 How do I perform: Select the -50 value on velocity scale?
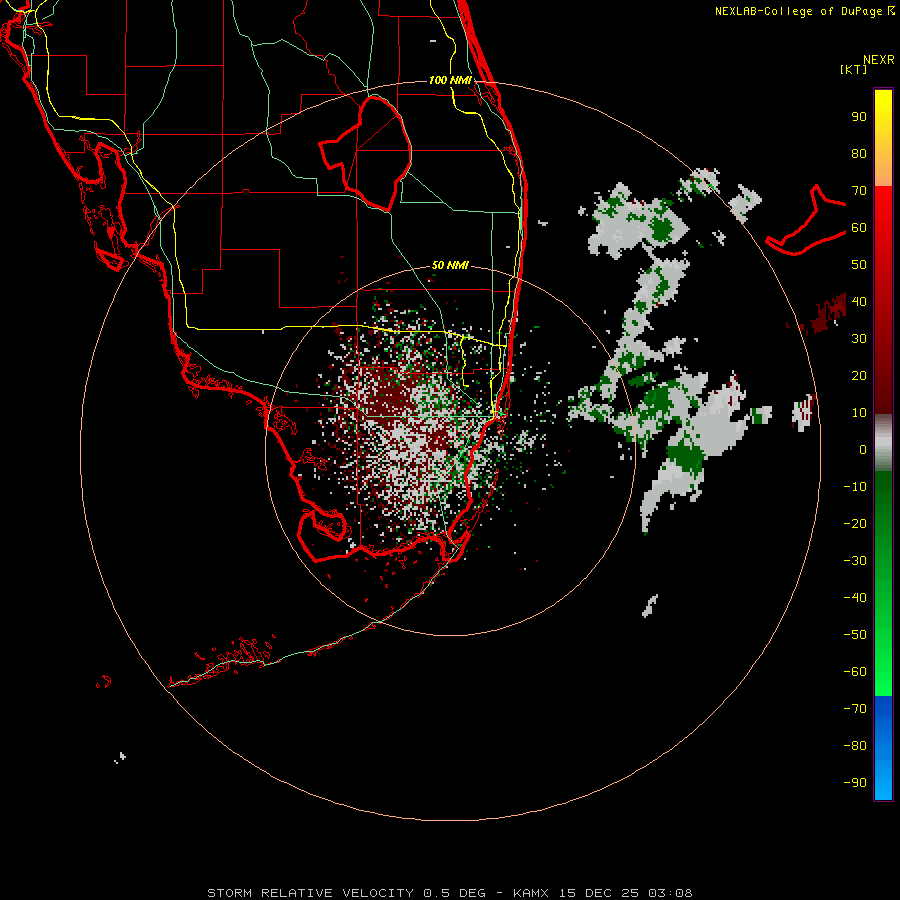(x=855, y=634)
